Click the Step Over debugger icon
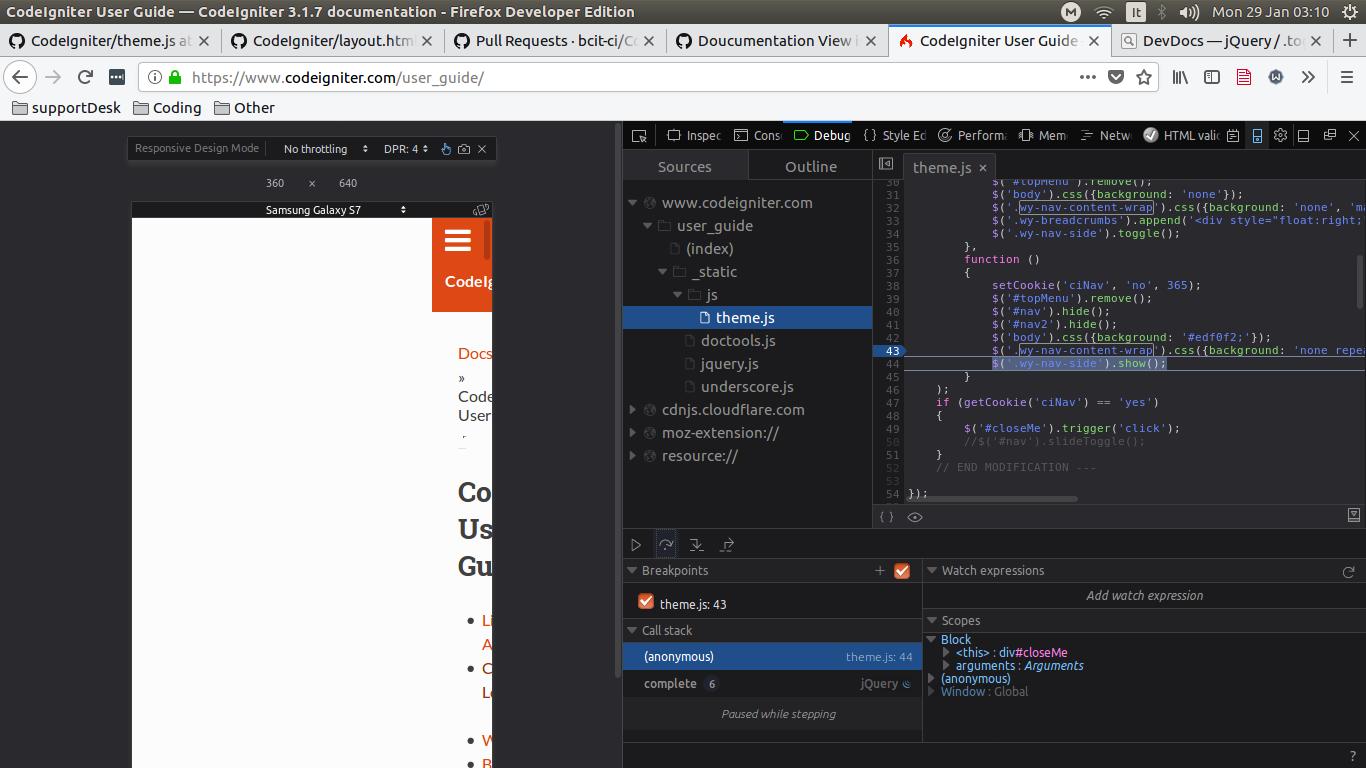Screen dimensions: 1366x768 (666, 545)
